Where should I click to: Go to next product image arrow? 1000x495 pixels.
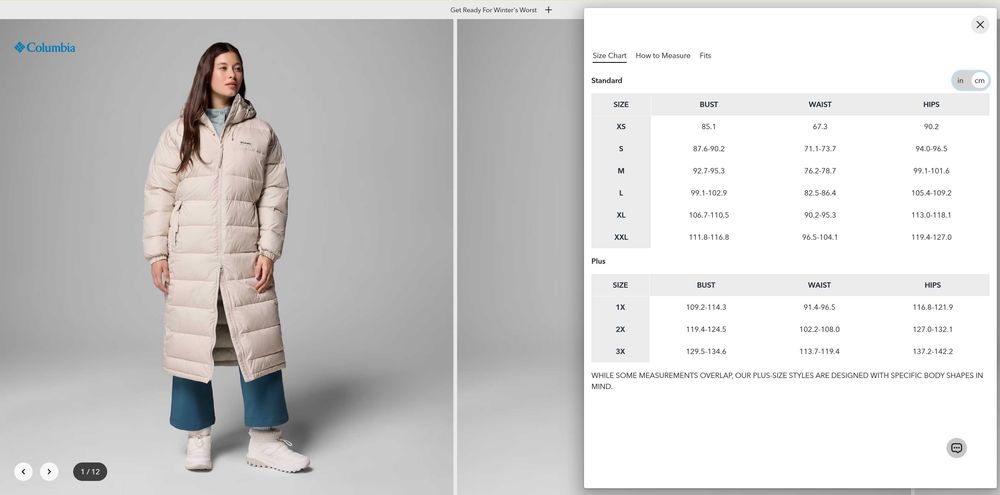pos(49,471)
